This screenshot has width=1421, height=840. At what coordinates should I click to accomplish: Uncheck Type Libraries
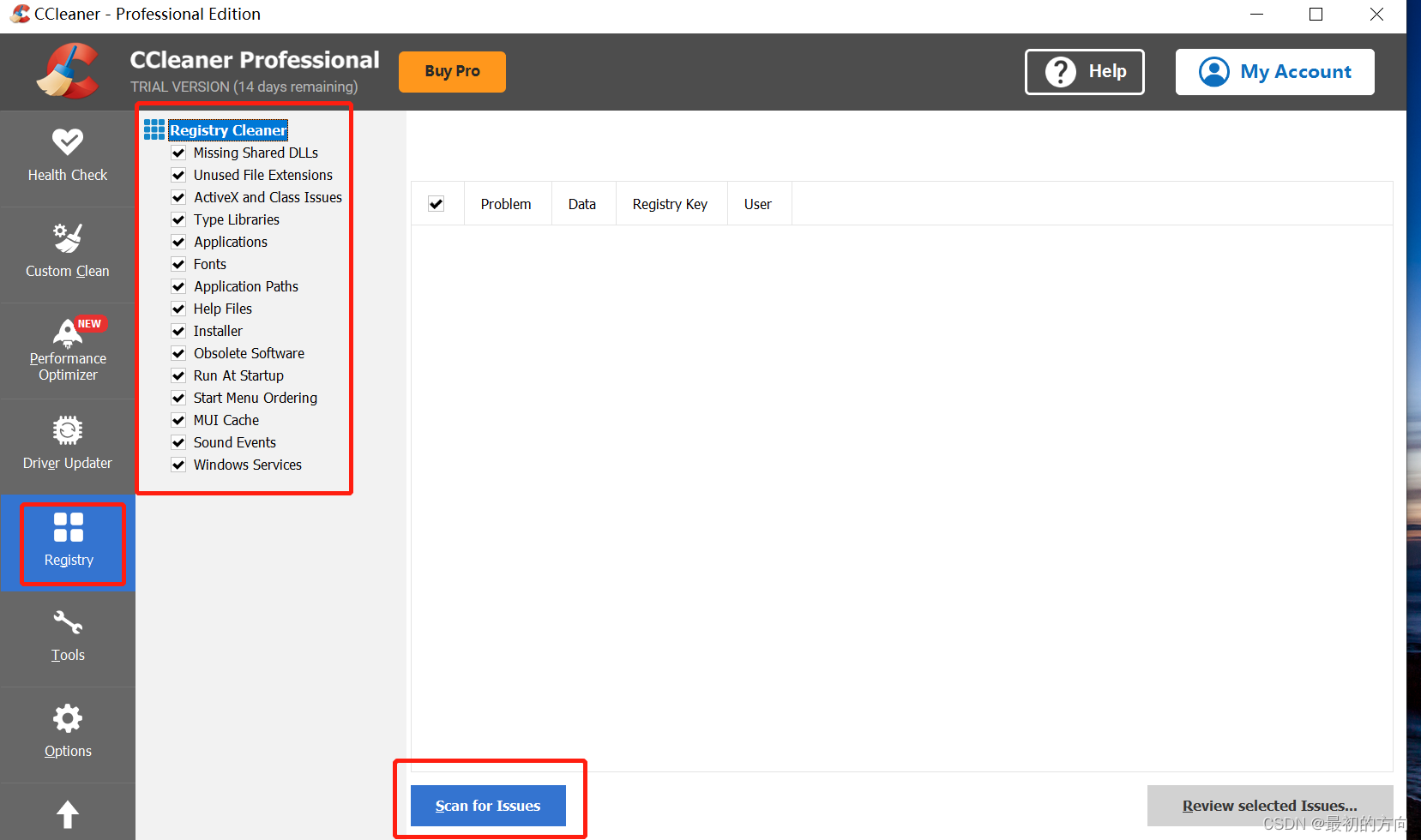(x=178, y=219)
